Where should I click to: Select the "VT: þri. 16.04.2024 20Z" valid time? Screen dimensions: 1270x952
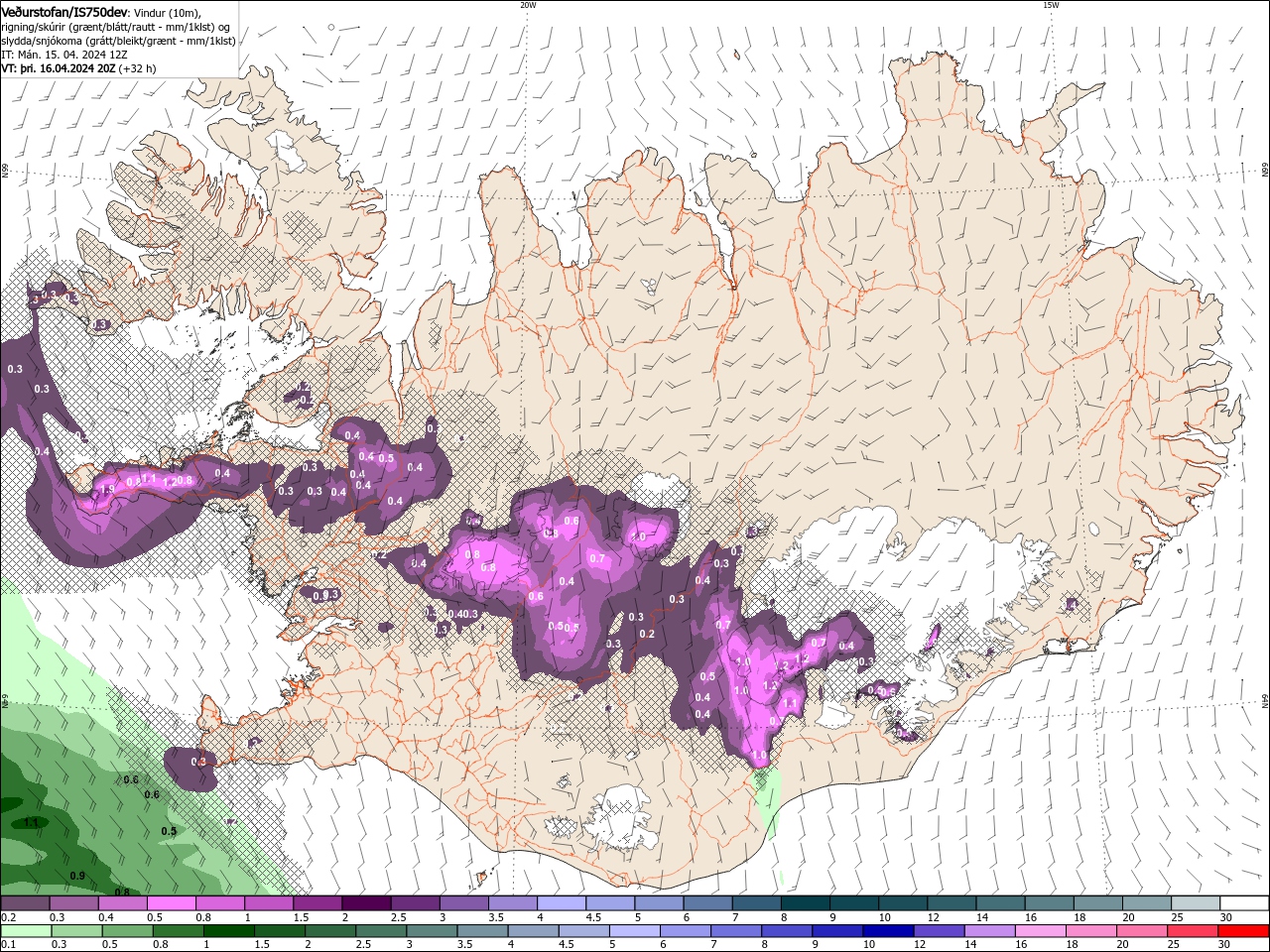[59, 68]
